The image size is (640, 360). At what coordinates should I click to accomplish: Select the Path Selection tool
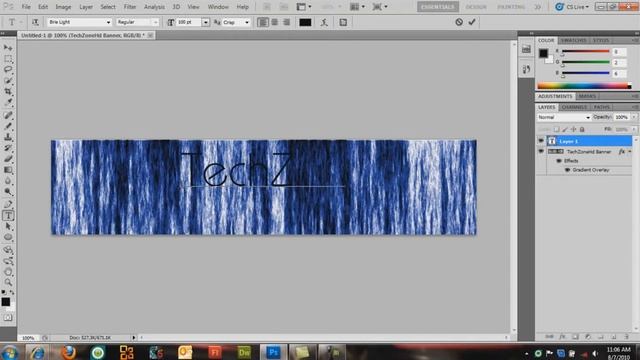[x=8, y=227]
